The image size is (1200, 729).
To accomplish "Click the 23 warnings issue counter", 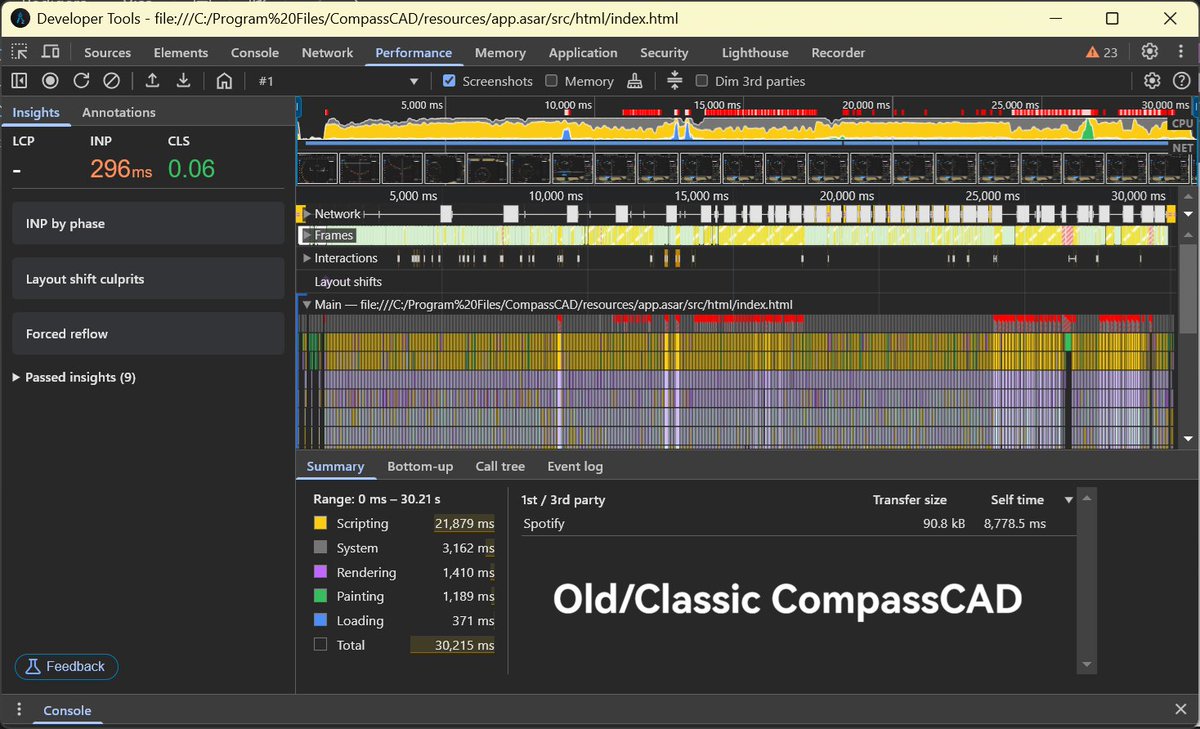I will click(x=1102, y=52).
